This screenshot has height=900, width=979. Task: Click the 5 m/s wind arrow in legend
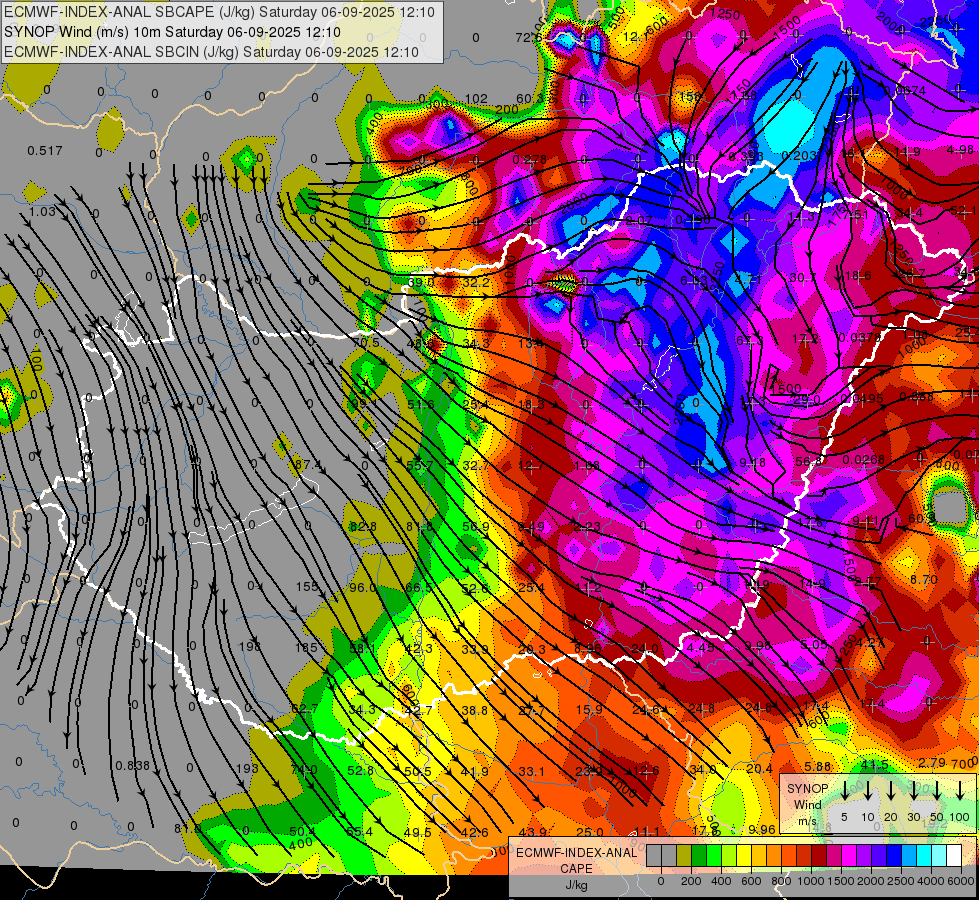pyautogui.click(x=844, y=790)
